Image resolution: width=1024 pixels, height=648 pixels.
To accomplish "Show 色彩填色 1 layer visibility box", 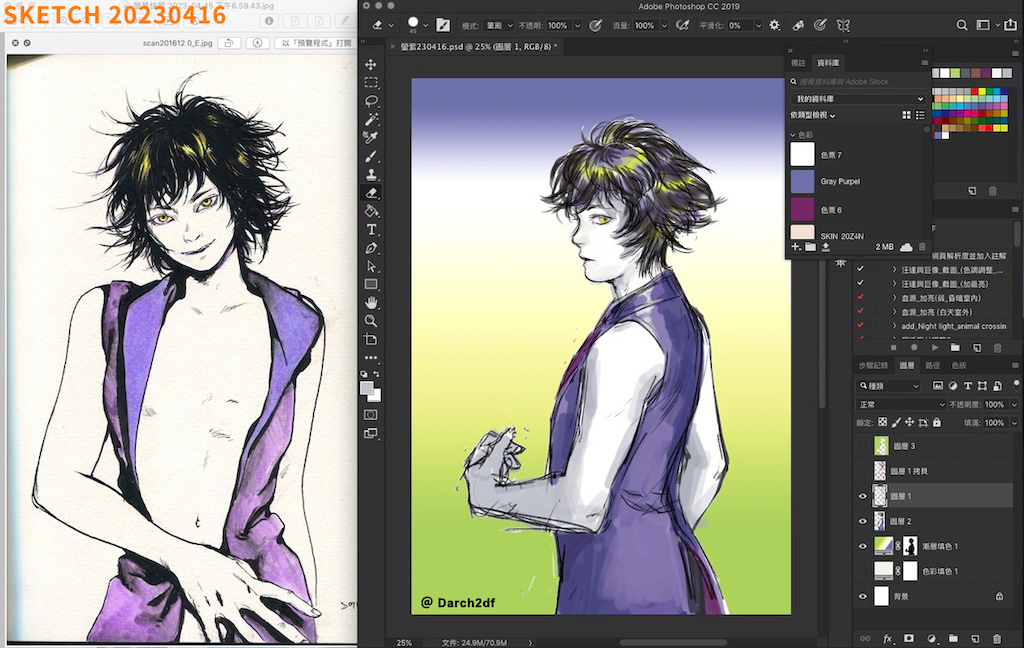I will [x=863, y=571].
